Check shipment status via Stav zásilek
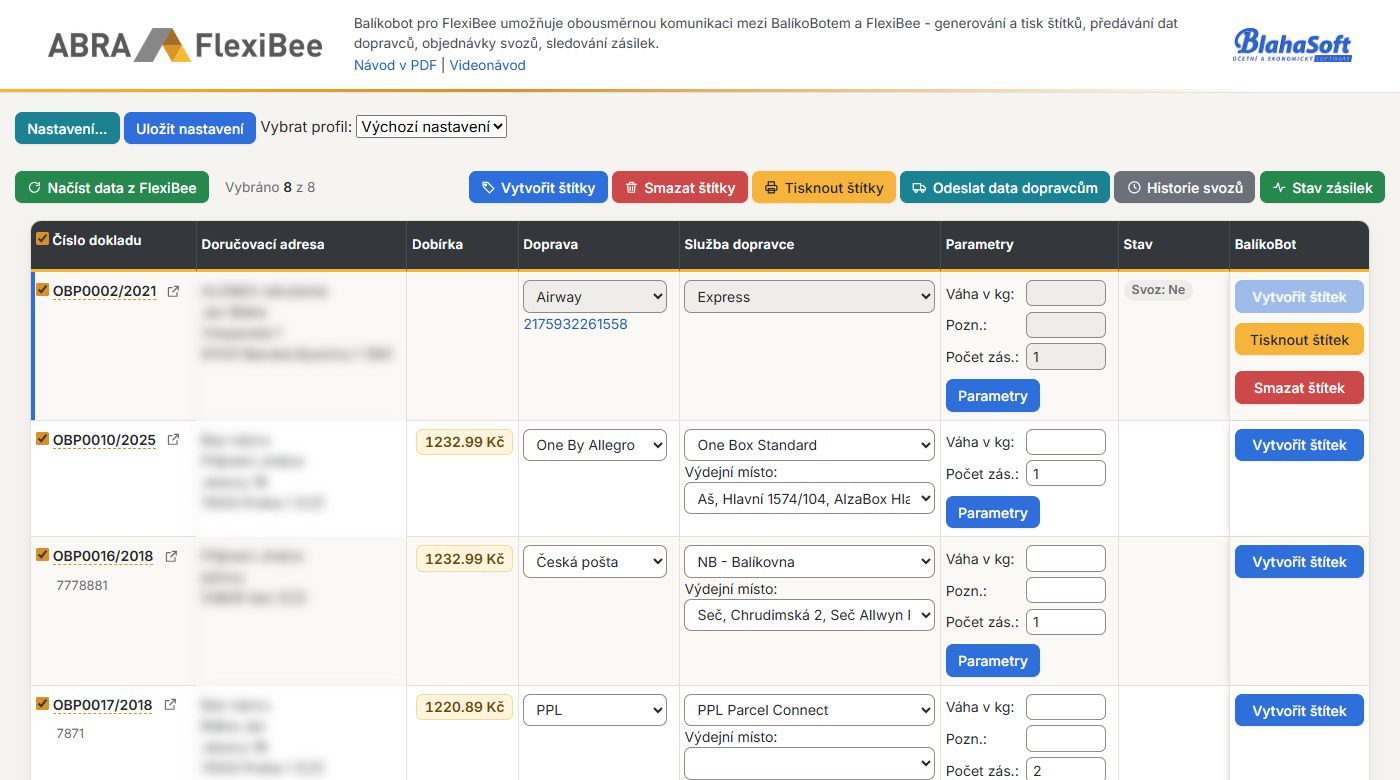The image size is (1400, 780). coord(1322,187)
